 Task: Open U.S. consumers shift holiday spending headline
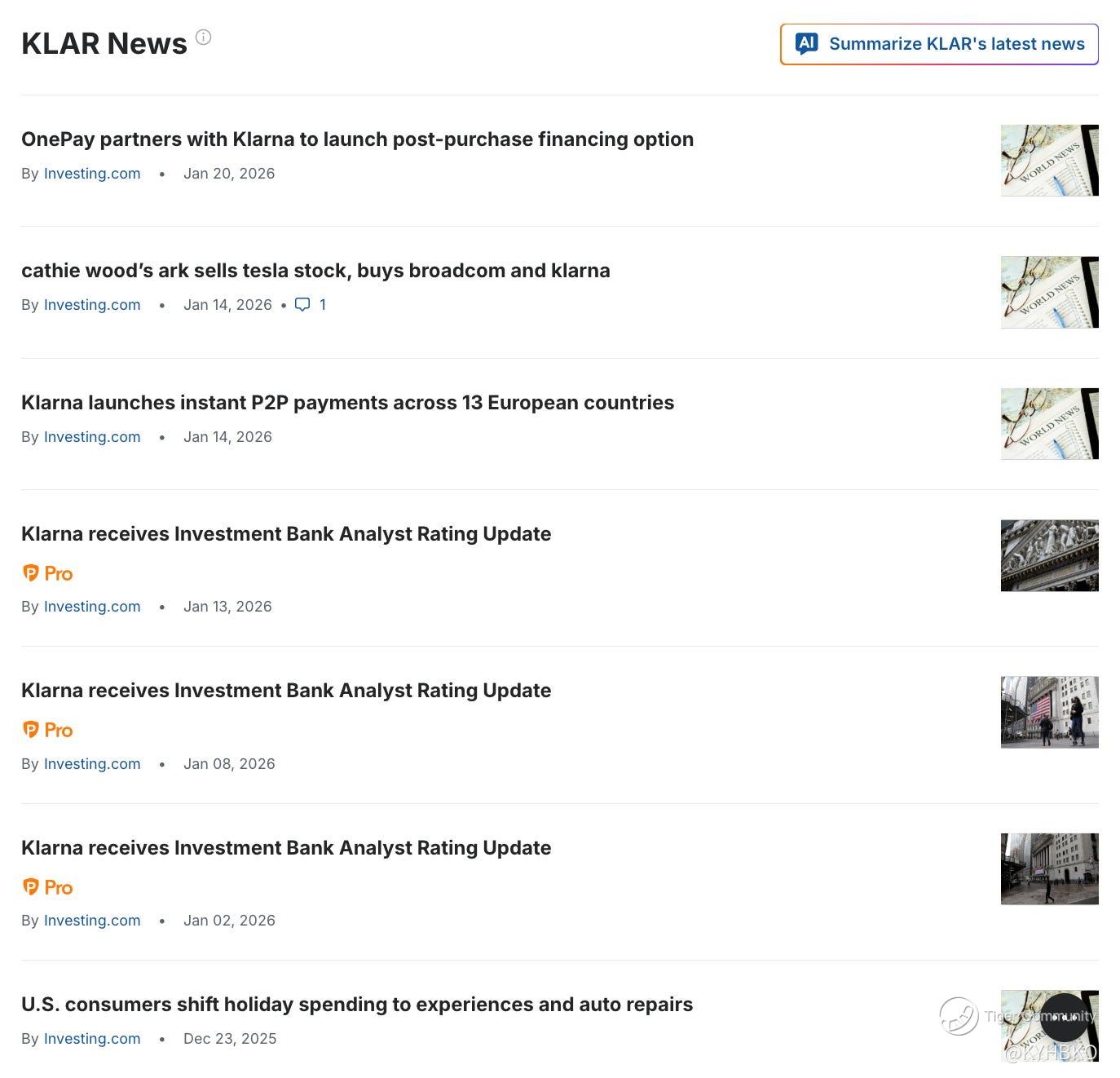(x=357, y=1005)
